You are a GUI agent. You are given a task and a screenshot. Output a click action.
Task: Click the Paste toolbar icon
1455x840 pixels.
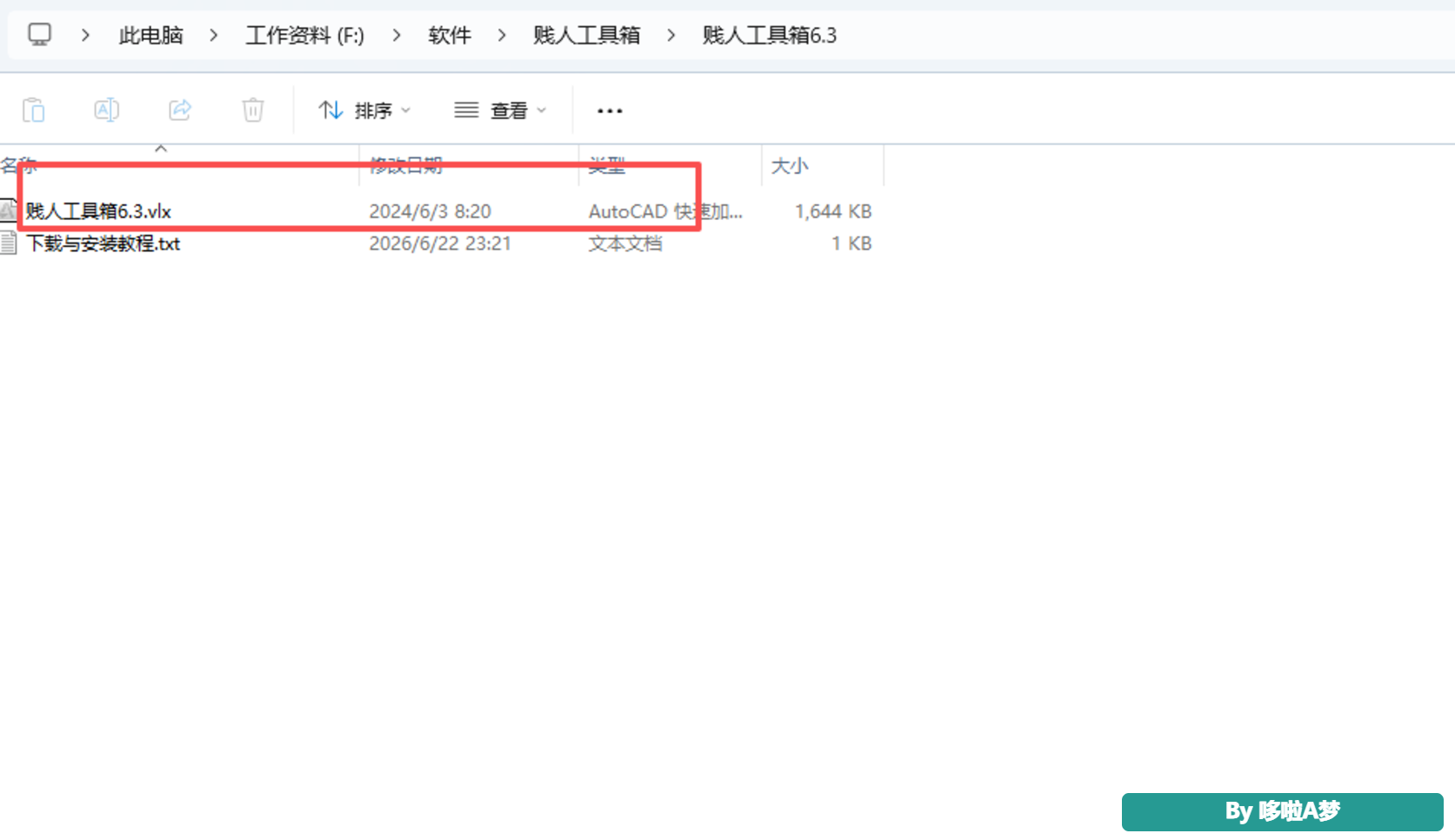(34, 110)
